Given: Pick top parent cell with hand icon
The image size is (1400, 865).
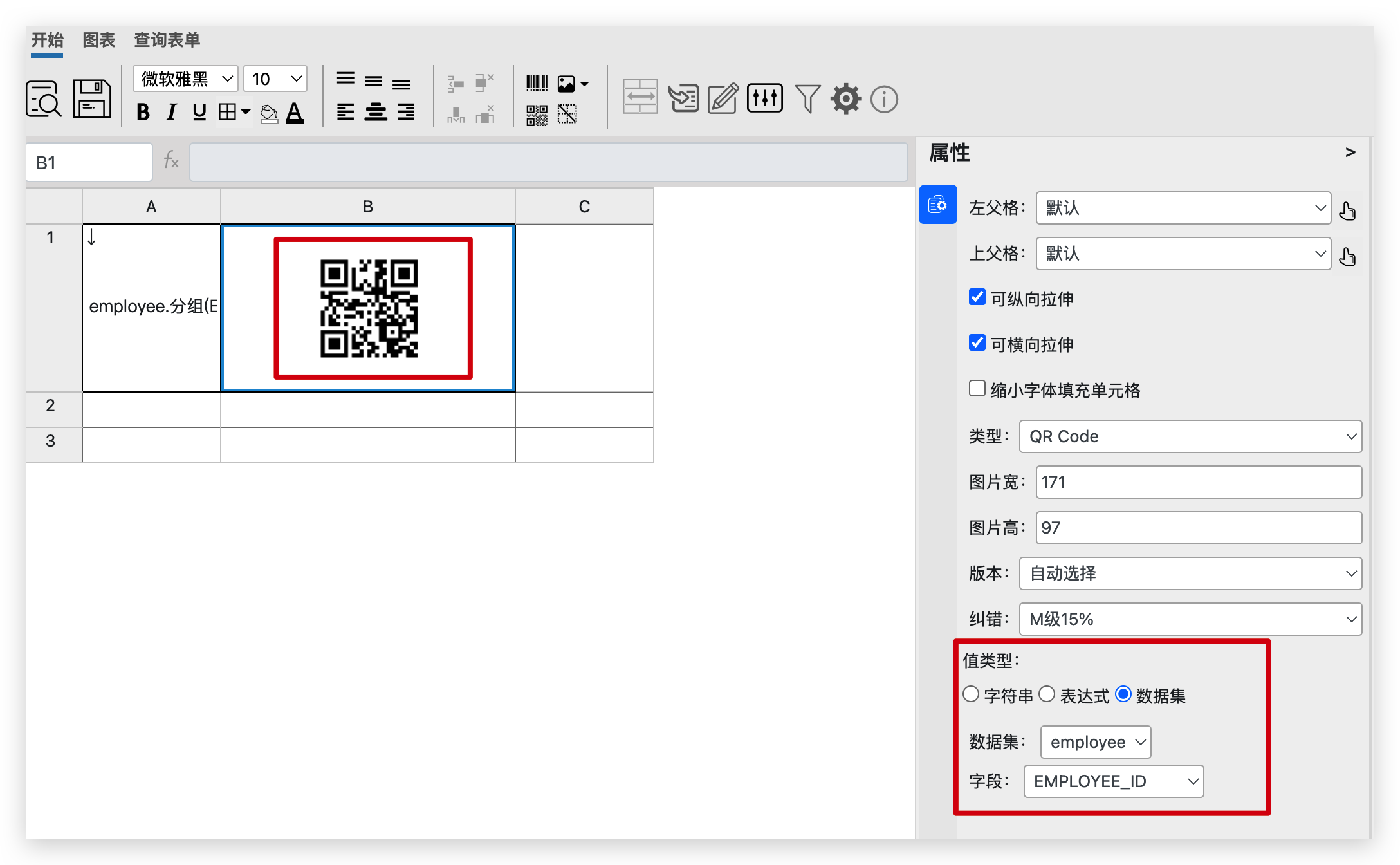Looking at the screenshot, I should click(1347, 256).
